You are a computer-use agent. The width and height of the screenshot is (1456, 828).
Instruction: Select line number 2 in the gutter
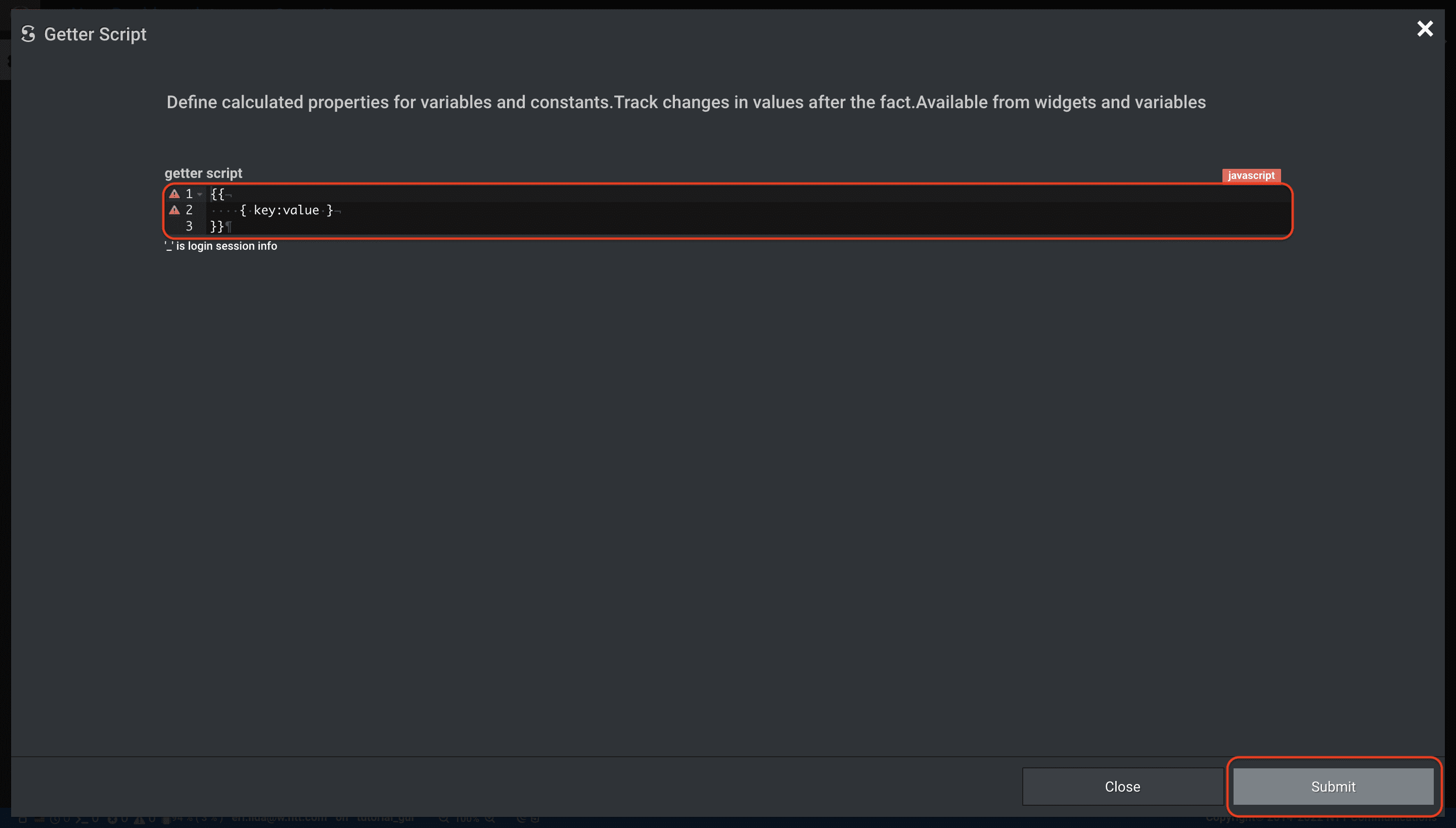(x=189, y=210)
